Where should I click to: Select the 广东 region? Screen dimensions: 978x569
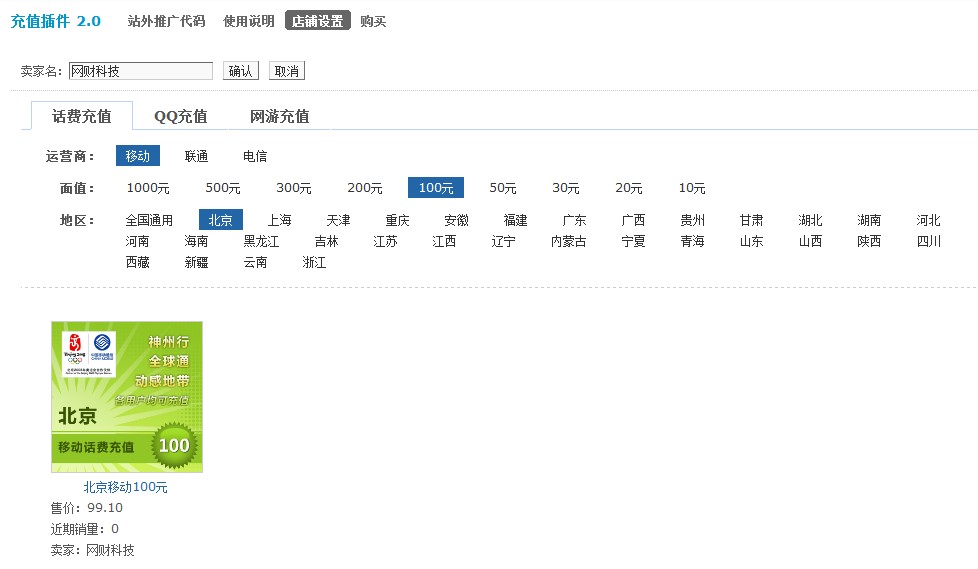574,220
